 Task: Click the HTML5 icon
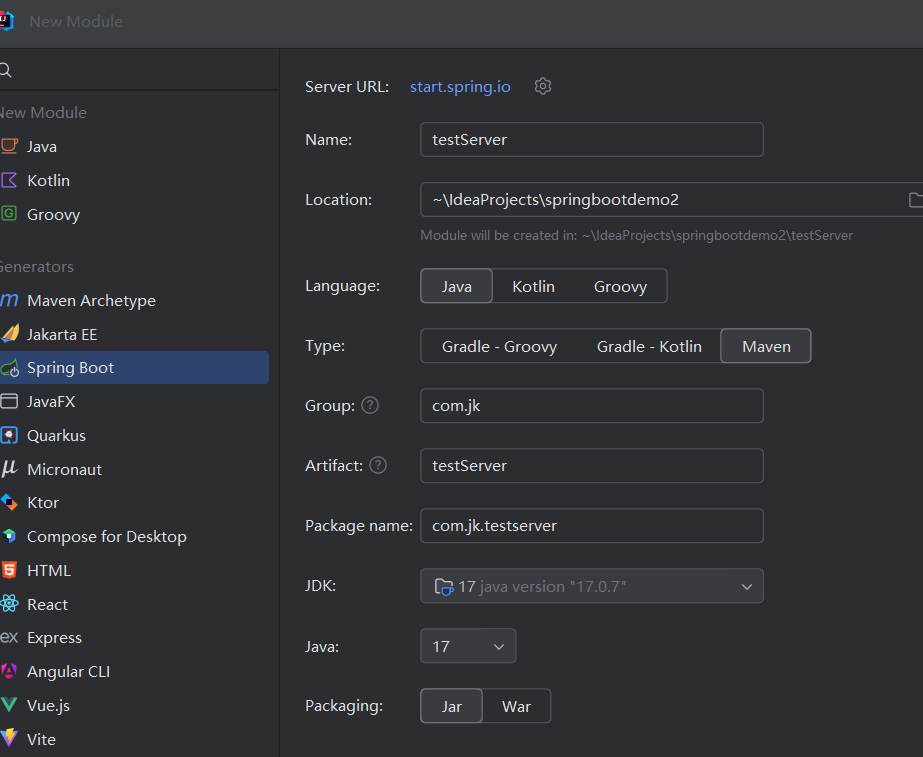click(x=9, y=570)
